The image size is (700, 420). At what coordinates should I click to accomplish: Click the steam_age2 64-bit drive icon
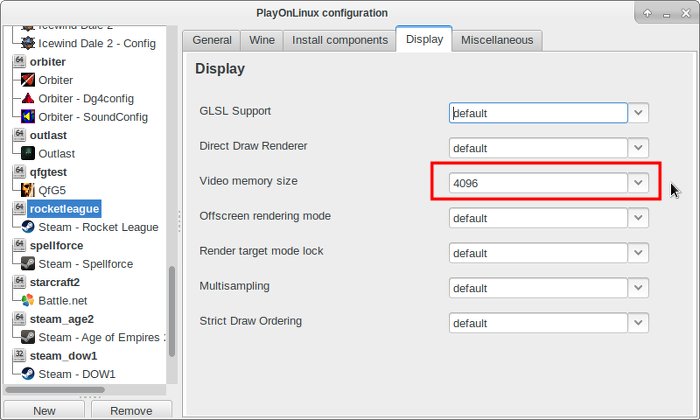coord(19,319)
